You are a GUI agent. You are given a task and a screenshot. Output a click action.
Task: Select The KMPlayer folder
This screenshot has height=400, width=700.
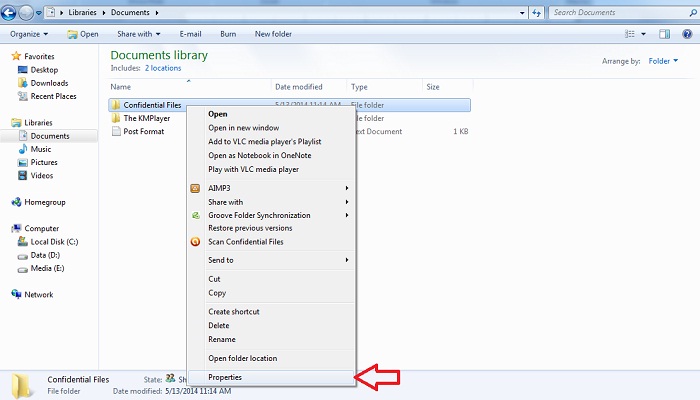point(142,118)
